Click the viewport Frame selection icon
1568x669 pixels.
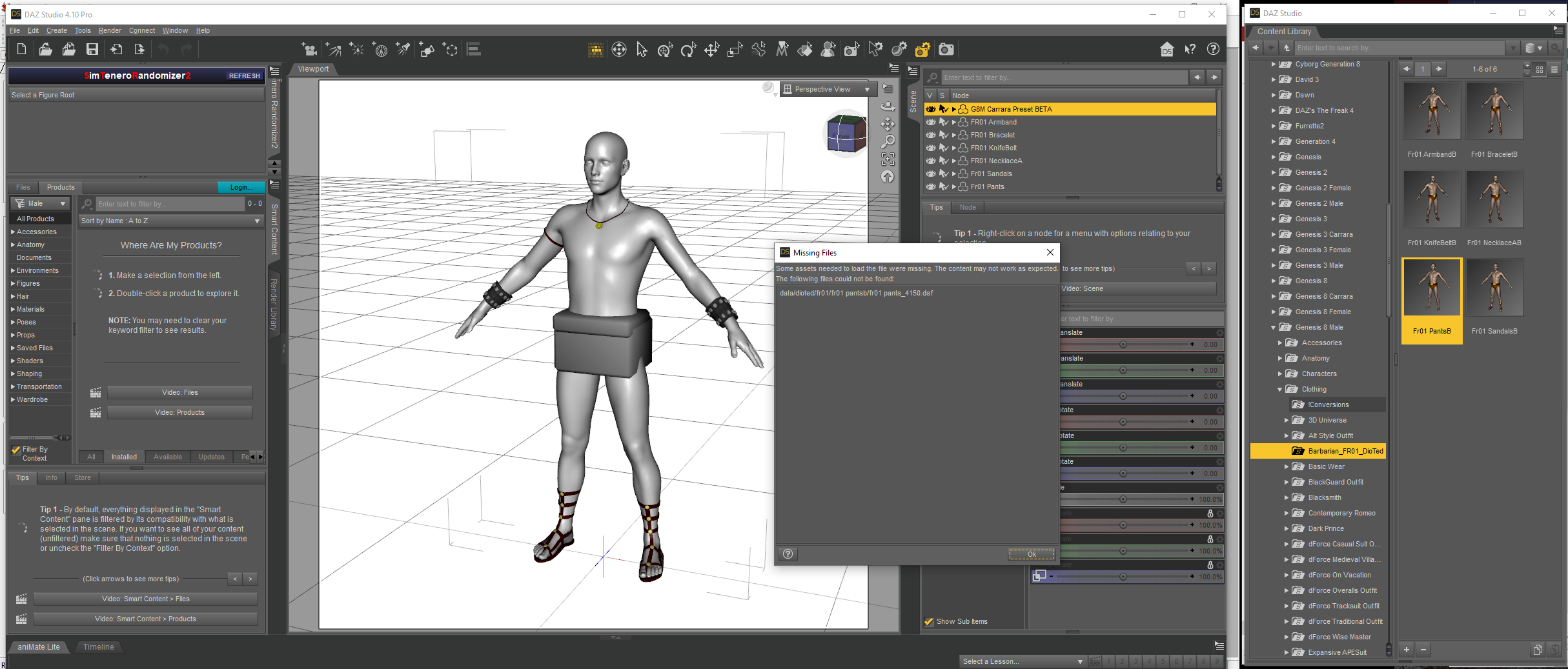(888, 159)
